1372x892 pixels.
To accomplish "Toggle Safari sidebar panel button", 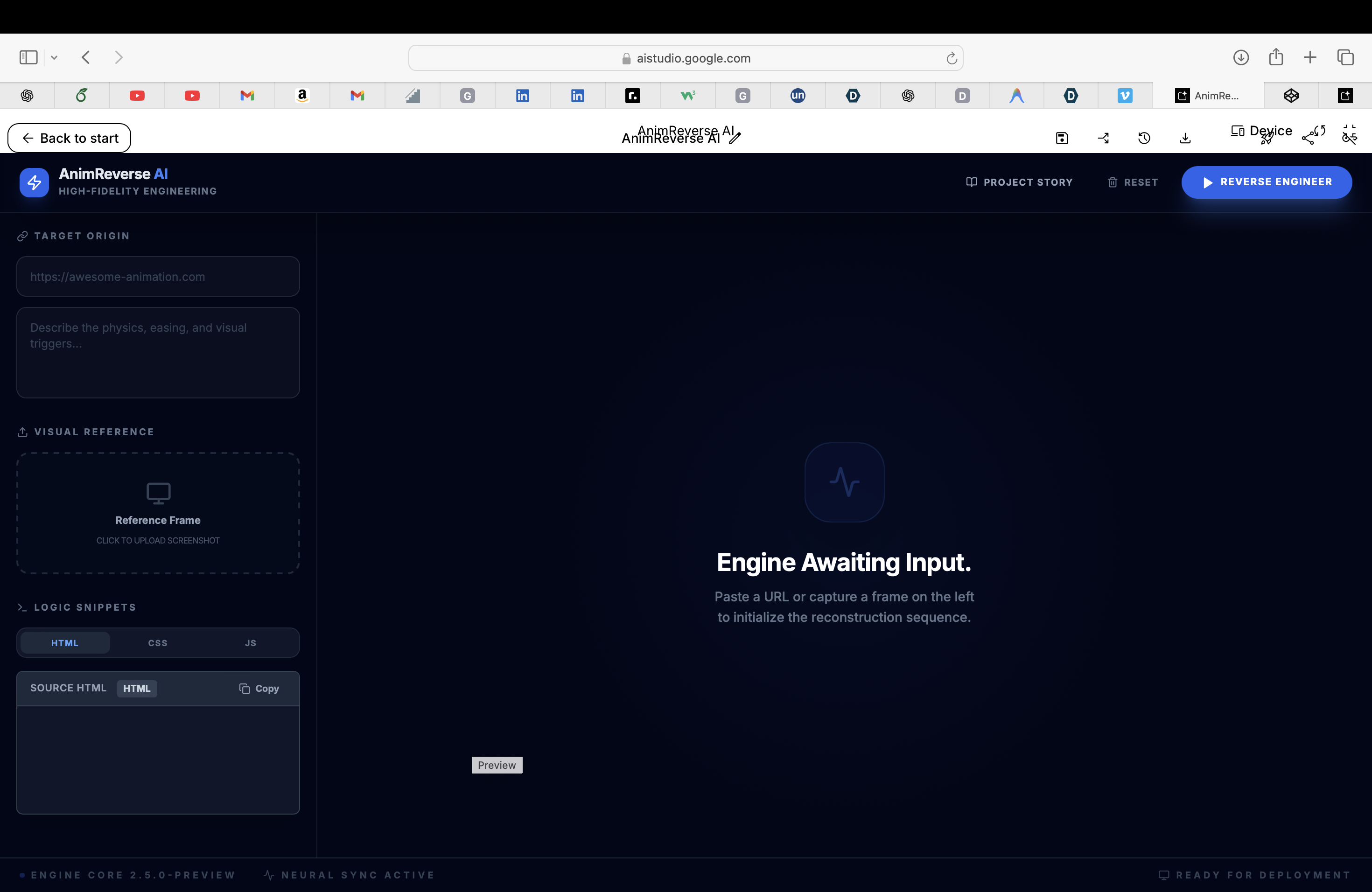I will 28,58.
